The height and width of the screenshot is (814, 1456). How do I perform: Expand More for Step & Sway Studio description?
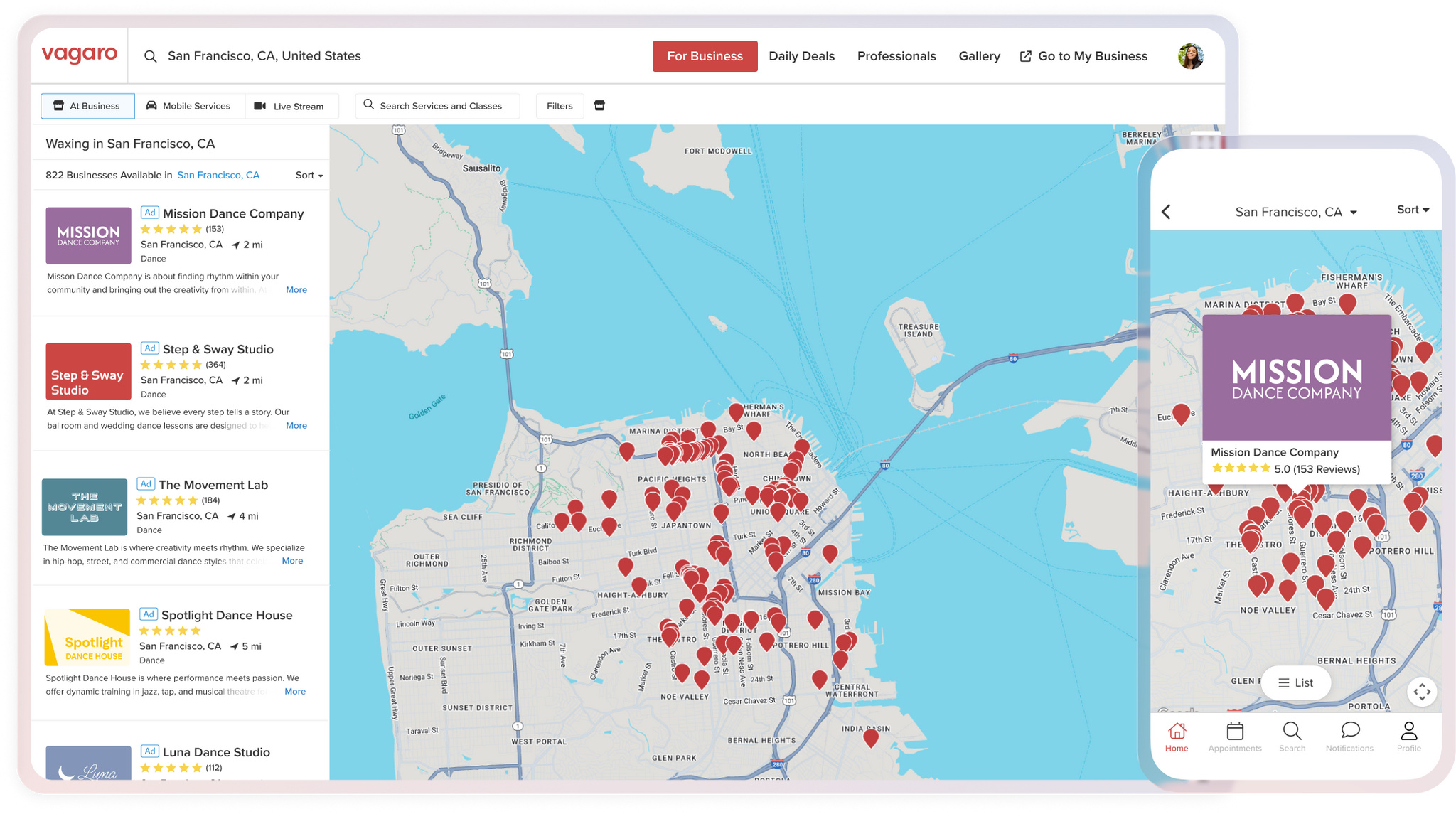click(296, 426)
